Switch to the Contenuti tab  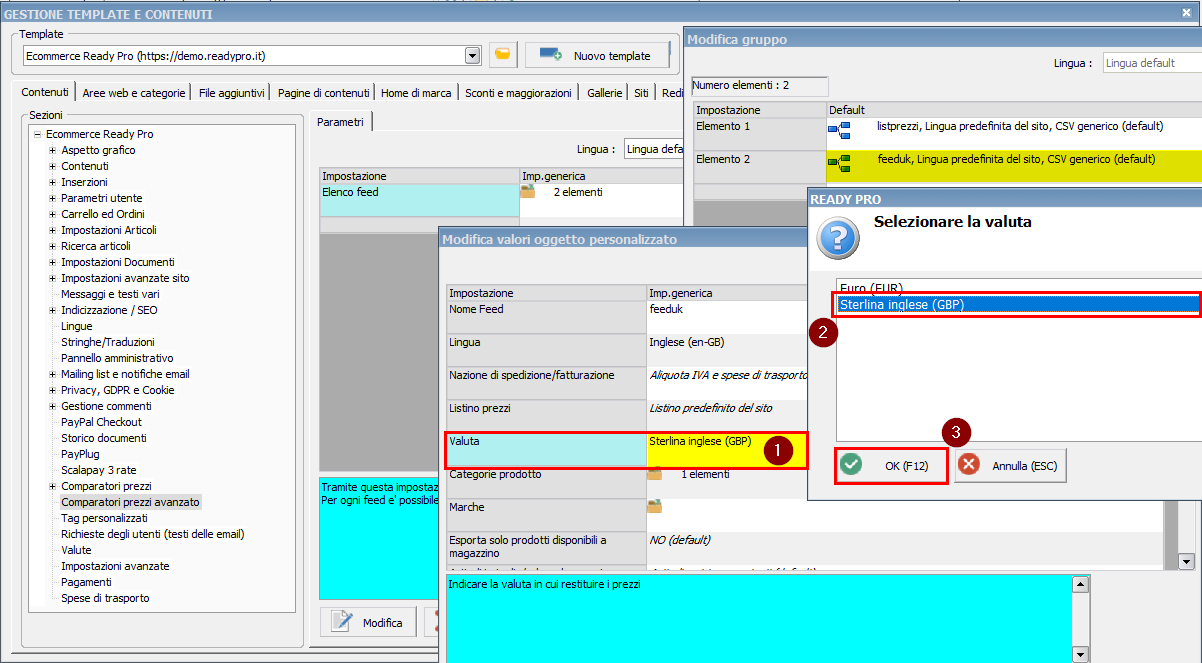coord(45,93)
